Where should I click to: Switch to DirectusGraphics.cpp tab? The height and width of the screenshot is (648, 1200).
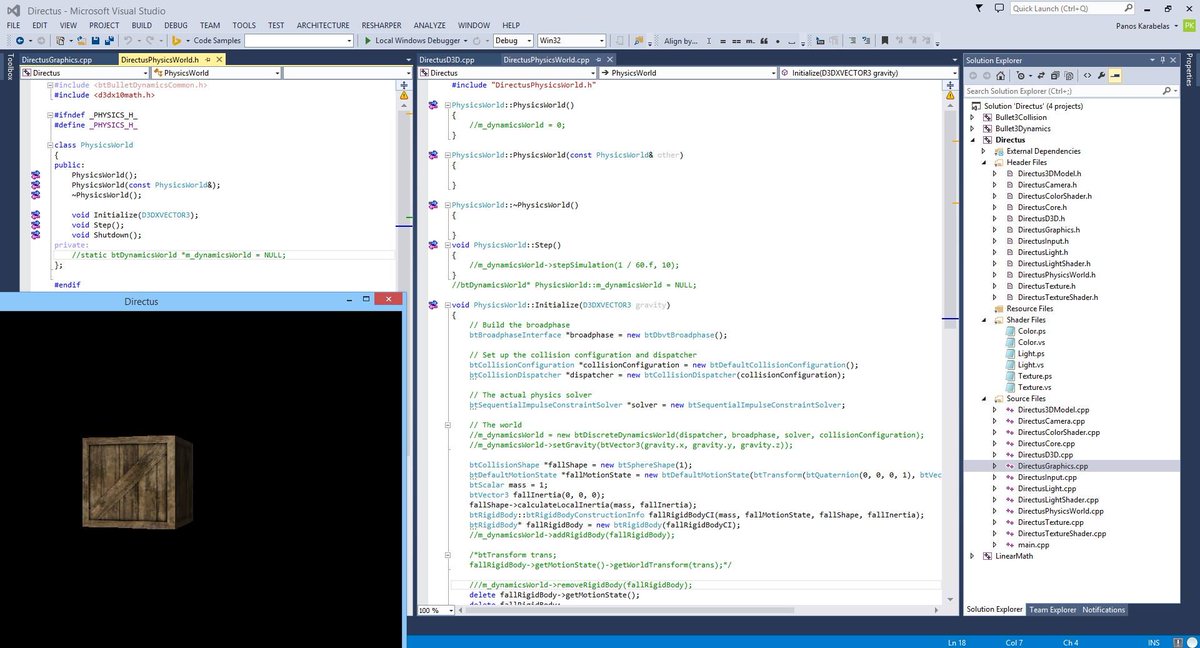click(x=56, y=60)
